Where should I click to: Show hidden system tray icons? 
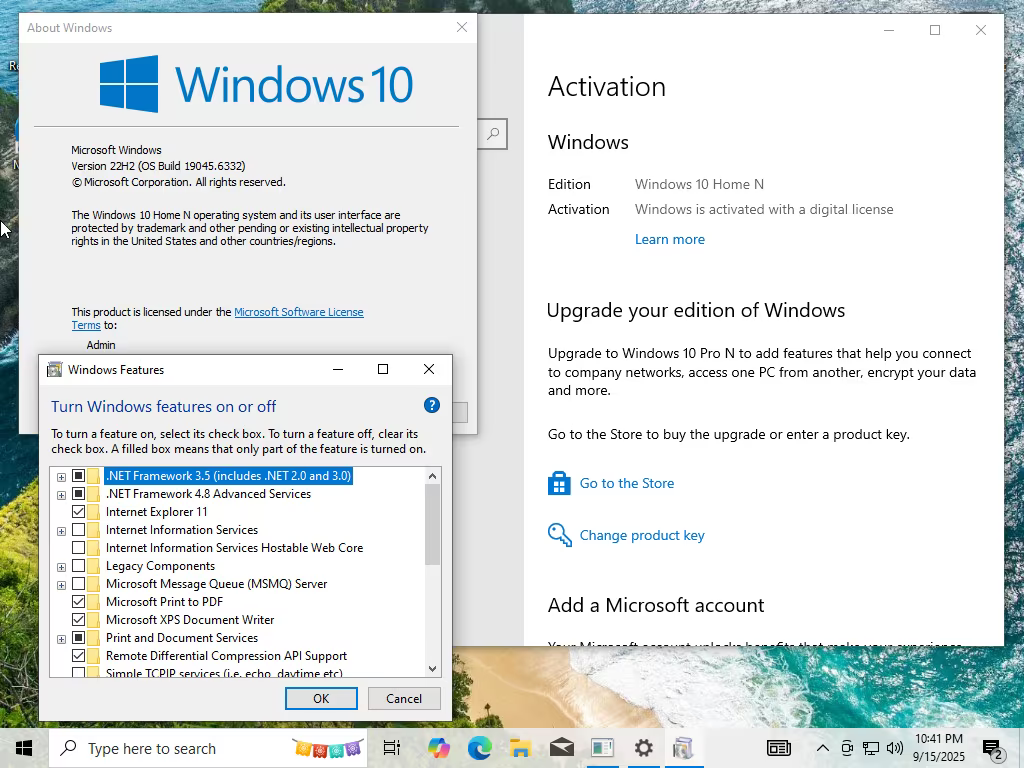click(x=823, y=748)
